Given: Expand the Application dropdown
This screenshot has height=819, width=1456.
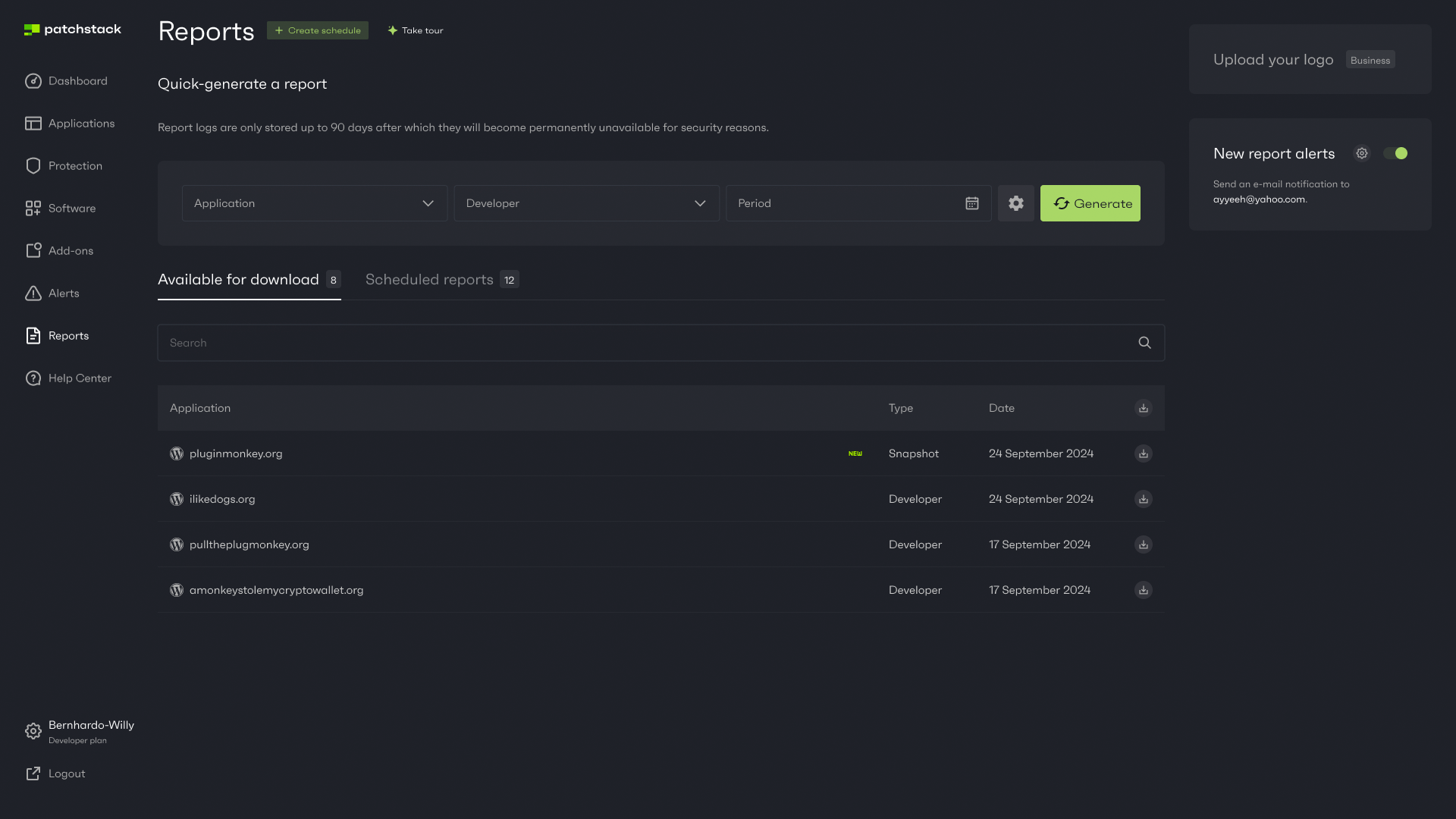Looking at the screenshot, I should (314, 203).
